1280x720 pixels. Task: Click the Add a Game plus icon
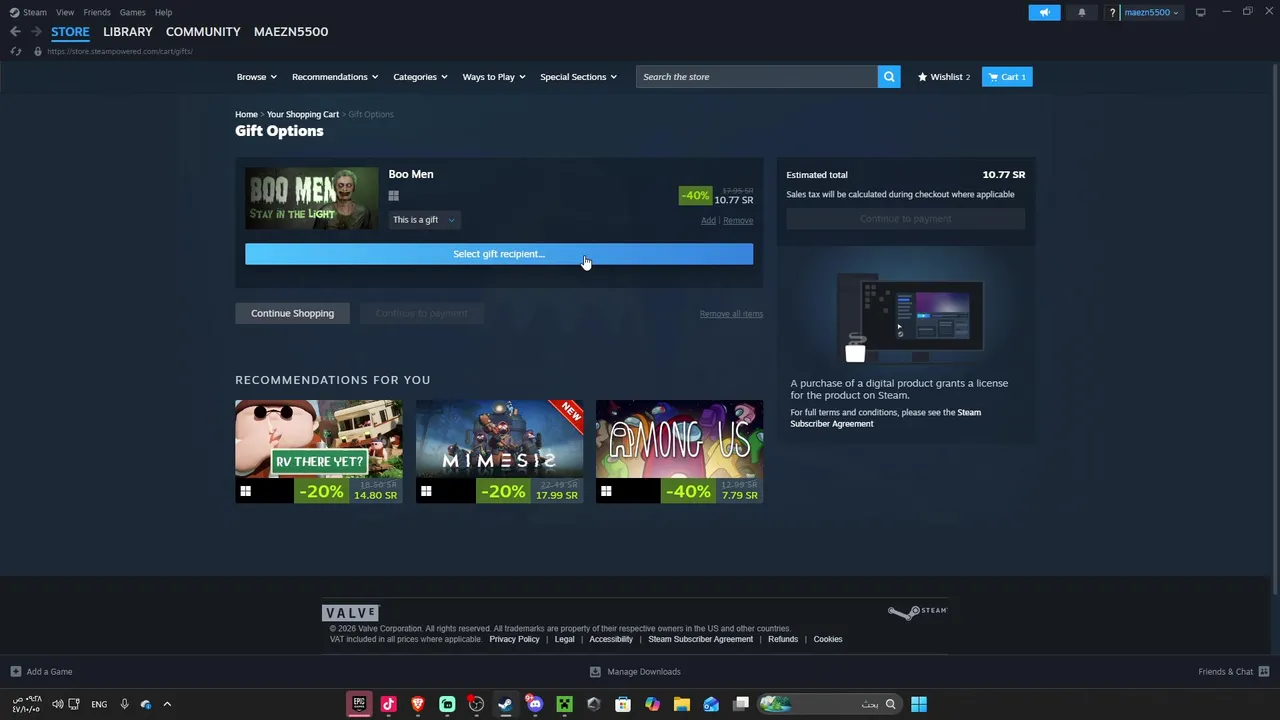click(15, 671)
